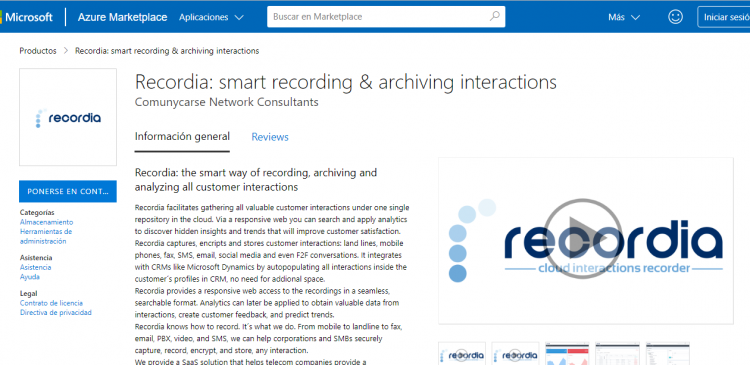Viewport: 750px width, 365px height.
Task: Select the red and blue chart thumbnail
Action: [x=567, y=354]
